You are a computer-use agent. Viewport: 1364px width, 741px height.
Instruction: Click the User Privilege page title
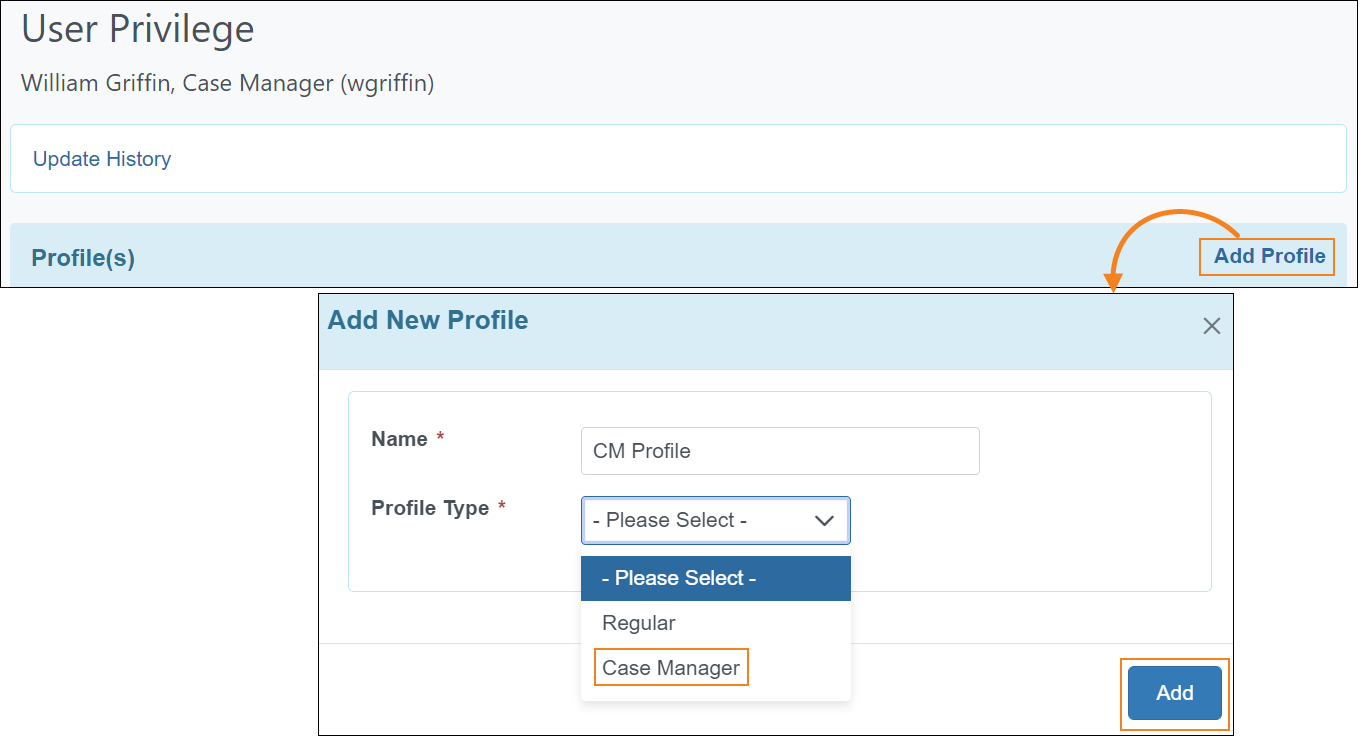click(137, 29)
